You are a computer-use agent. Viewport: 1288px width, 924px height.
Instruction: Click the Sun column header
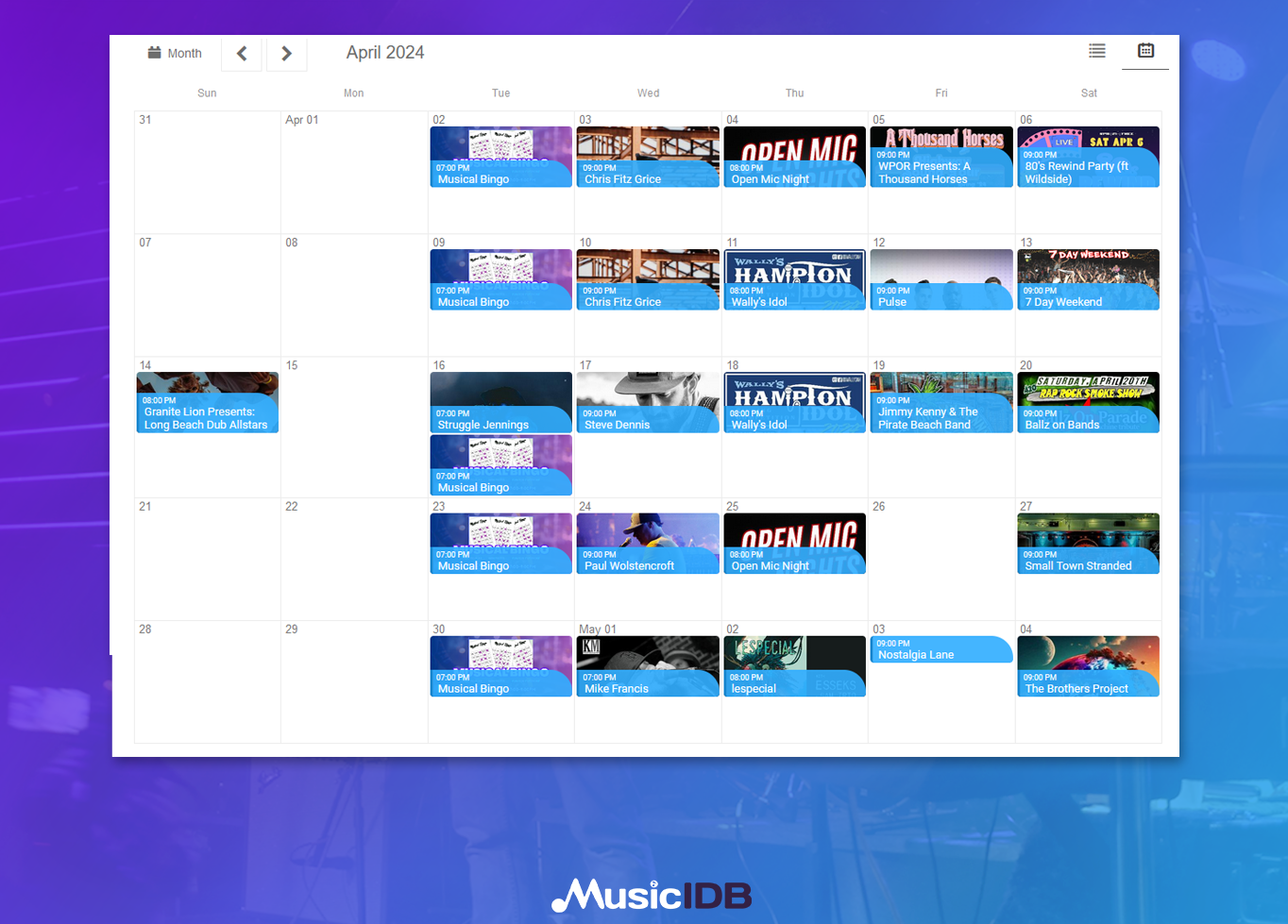[x=207, y=93]
